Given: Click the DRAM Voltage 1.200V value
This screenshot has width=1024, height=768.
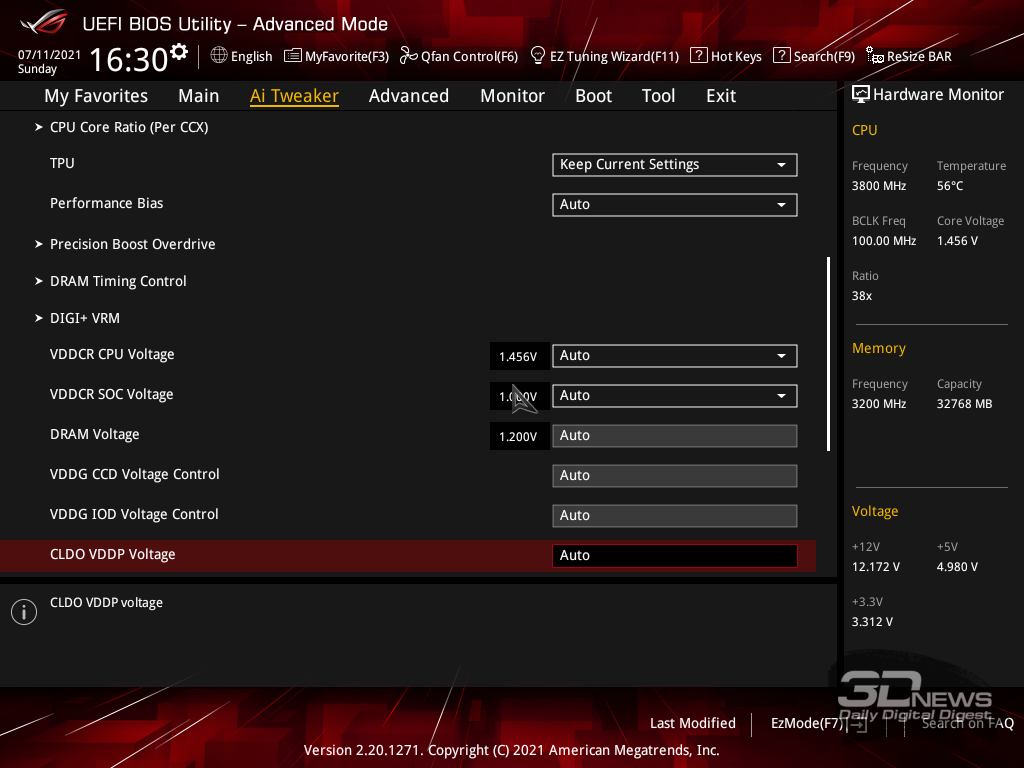Looking at the screenshot, I should 518,436.
